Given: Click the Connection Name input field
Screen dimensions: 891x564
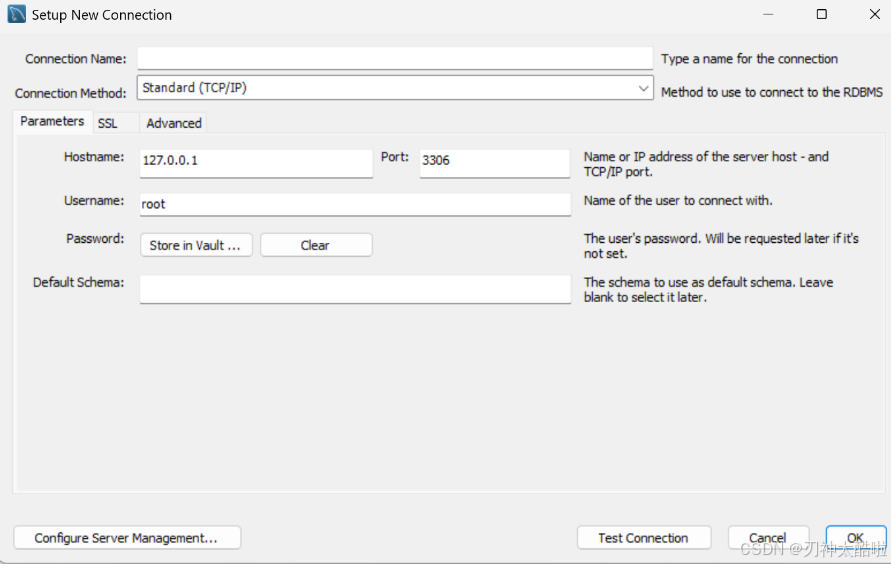Looking at the screenshot, I should coord(395,59).
